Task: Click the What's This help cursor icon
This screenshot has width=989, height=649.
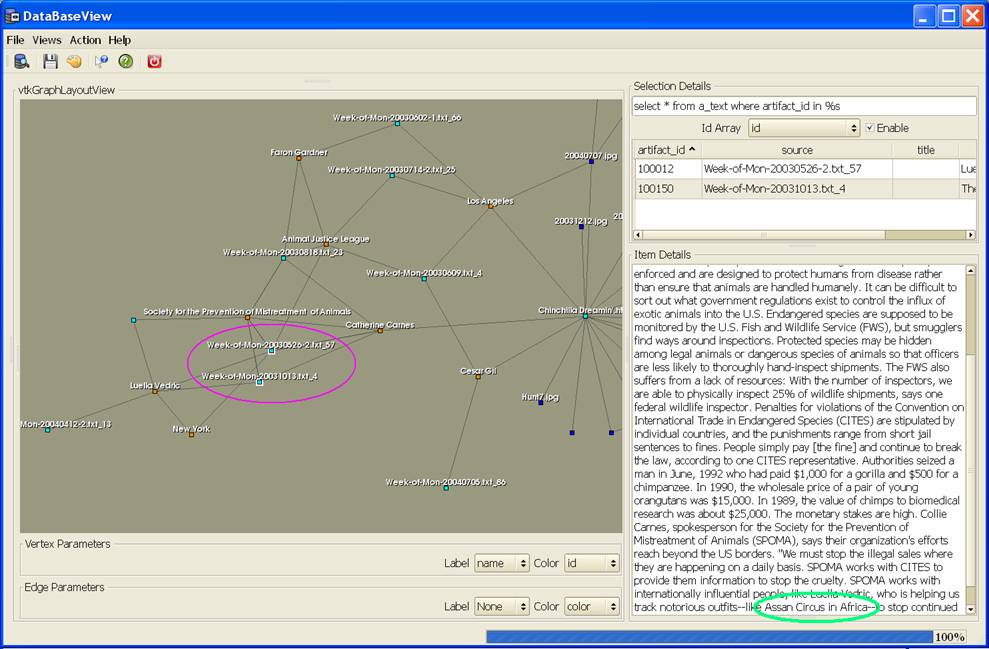Action: pyautogui.click(x=101, y=62)
